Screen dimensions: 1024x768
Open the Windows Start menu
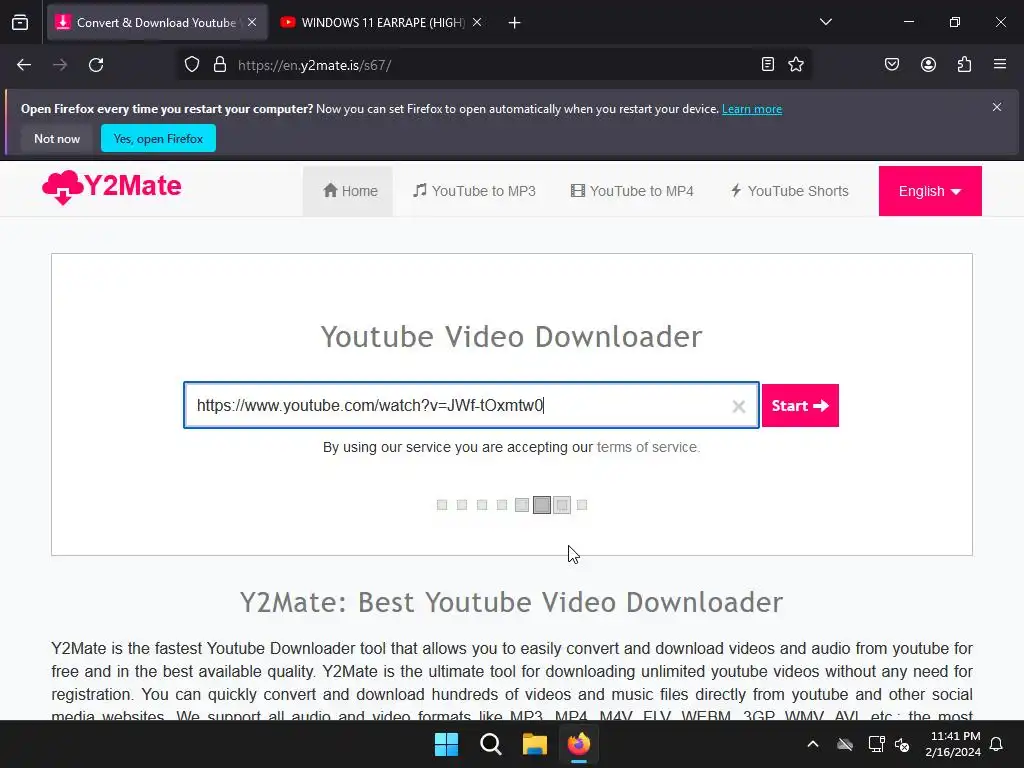(x=447, y=744)
